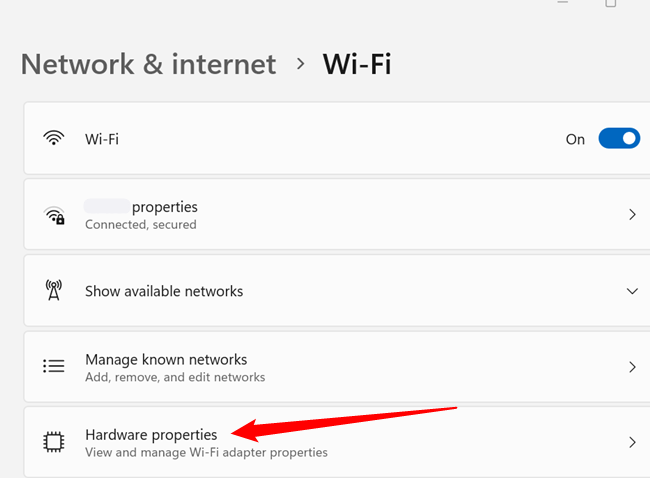Click the chip icon for Hardware properties
Viewport: 650px width, 478px height.
point(54,442)
